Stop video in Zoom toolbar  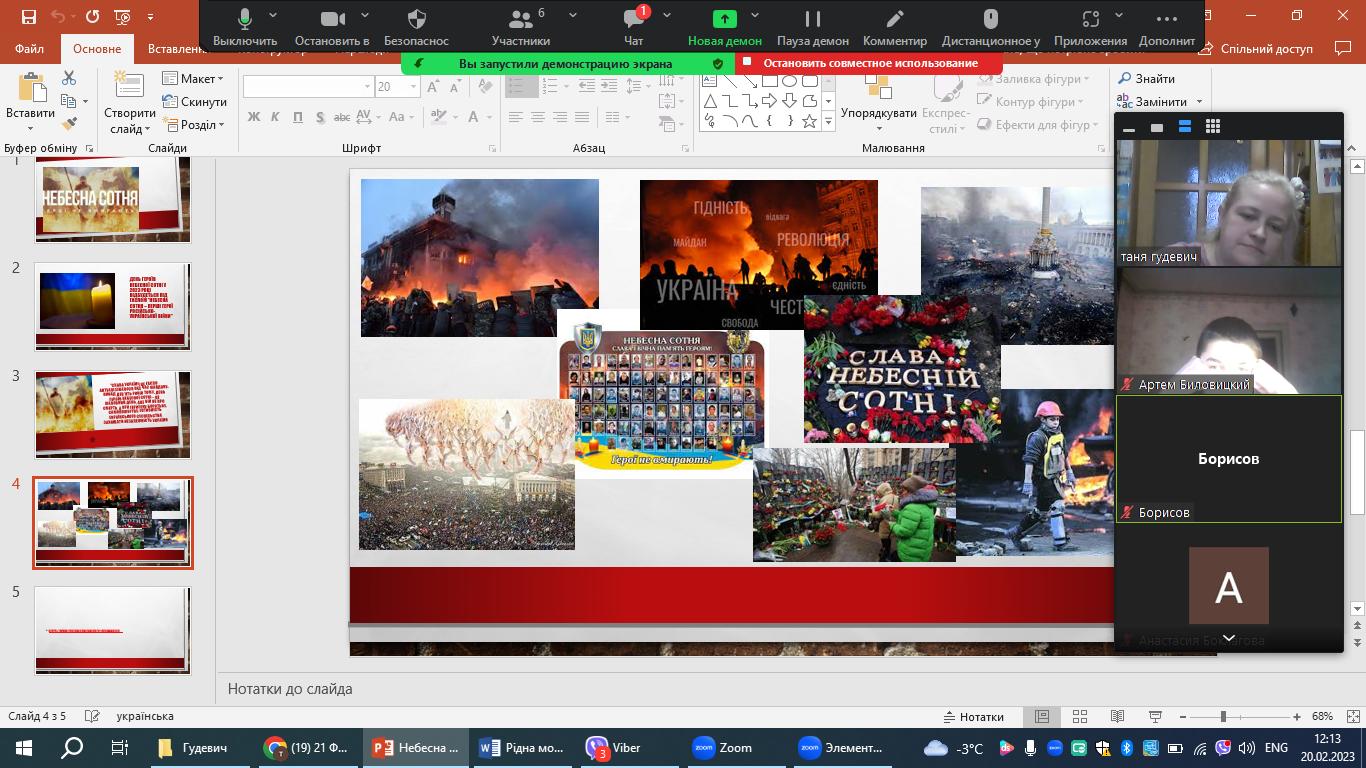(x=332, y=27)
